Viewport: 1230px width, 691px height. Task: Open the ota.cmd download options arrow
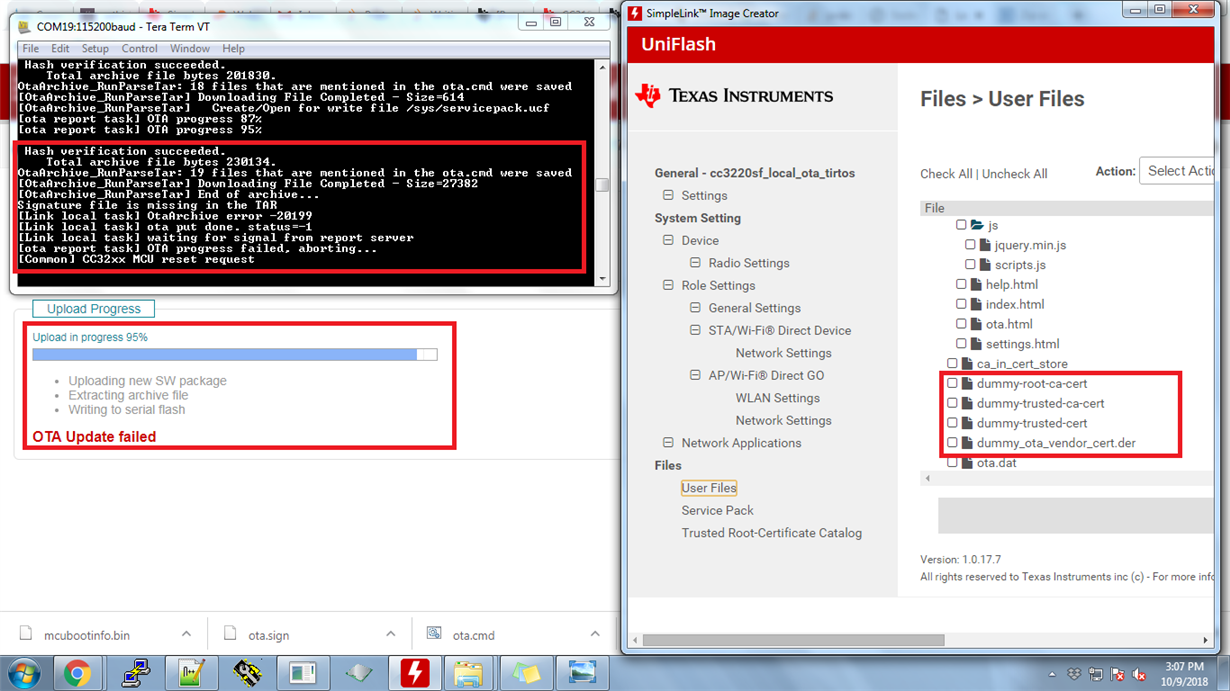[x=594, y=634]
